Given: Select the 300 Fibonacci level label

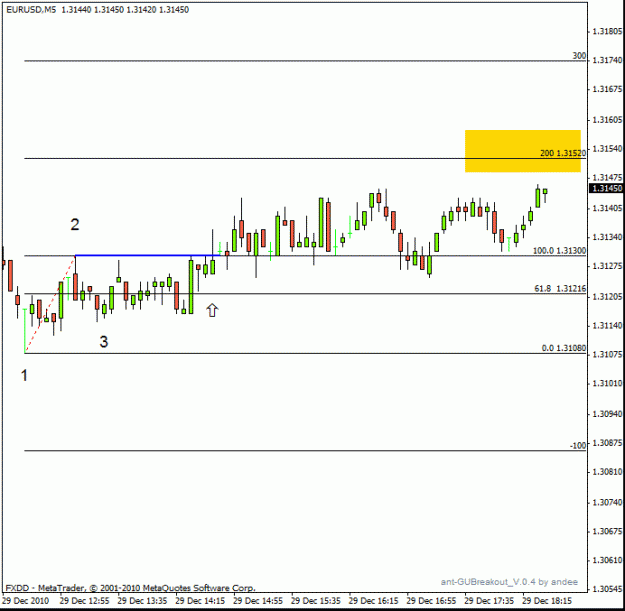Looking at the screenshot, I should 579,56.
